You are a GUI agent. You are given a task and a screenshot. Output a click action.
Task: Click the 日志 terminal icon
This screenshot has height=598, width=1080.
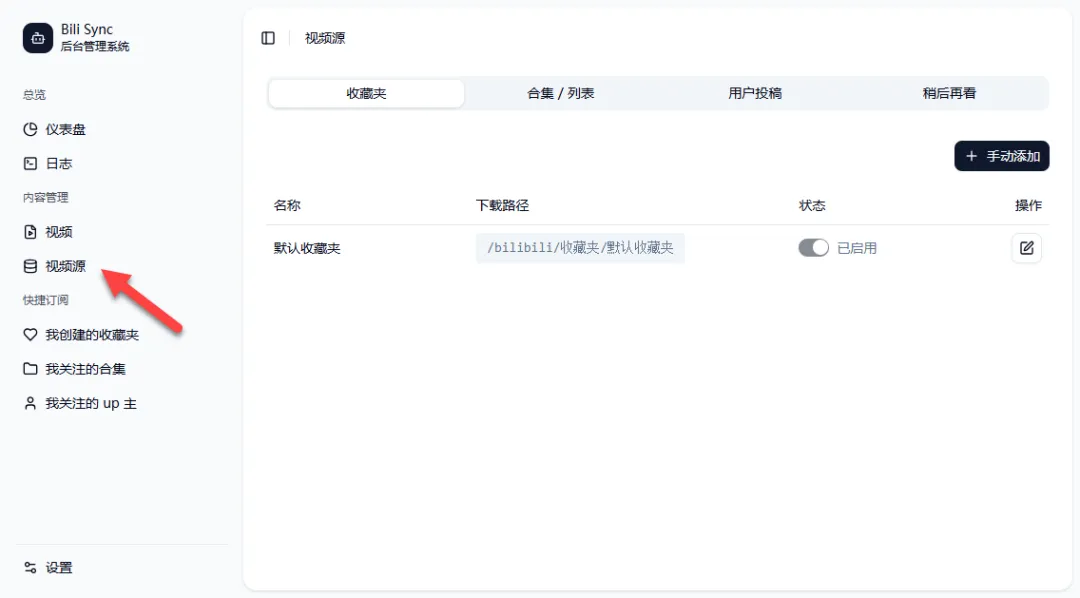click(x=30, y=163)
